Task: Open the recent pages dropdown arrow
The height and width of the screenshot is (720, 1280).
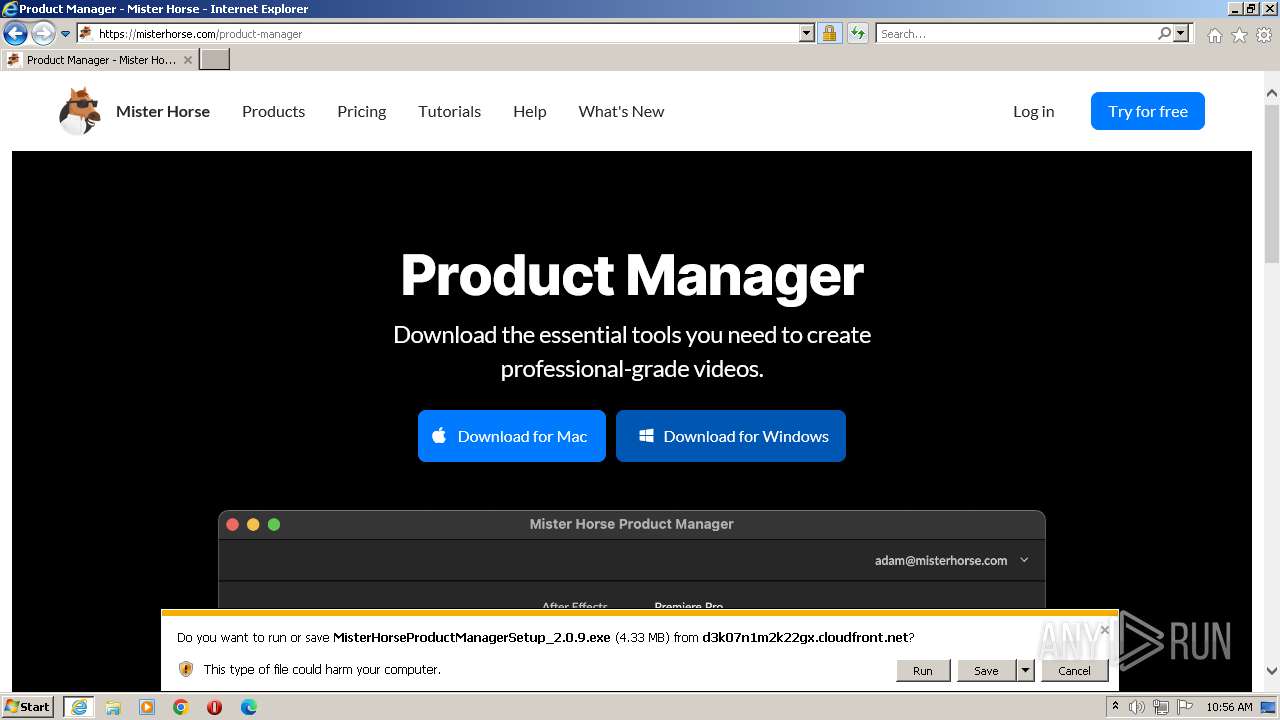Action: (x=66, y=34)
